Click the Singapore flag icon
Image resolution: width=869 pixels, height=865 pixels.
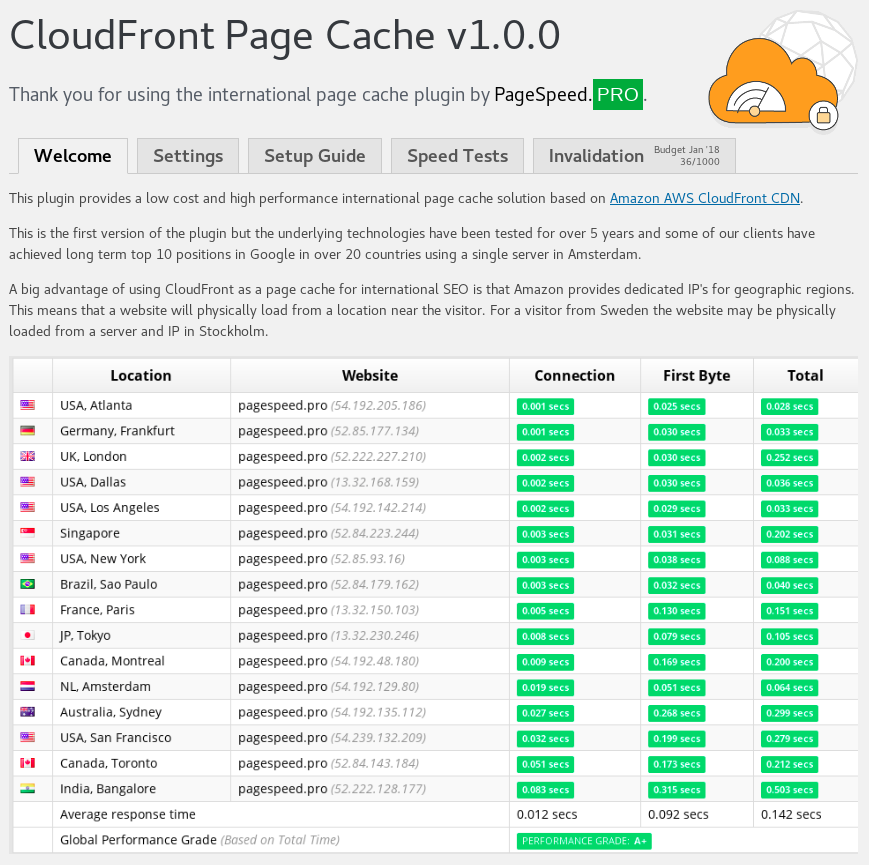(27, 533)
